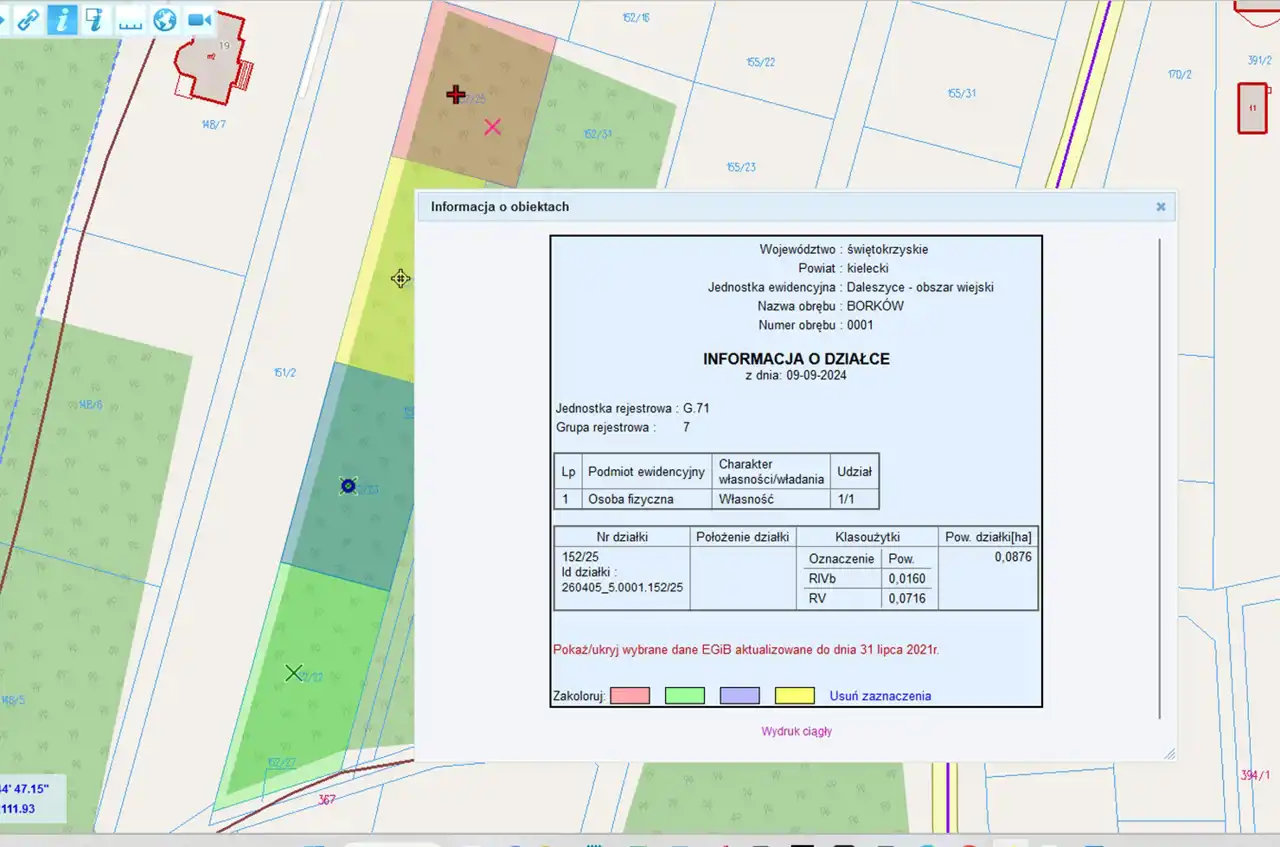Click the pink X marker on map
Viewport: 1280px width, 847px height.
click(492, 127)
